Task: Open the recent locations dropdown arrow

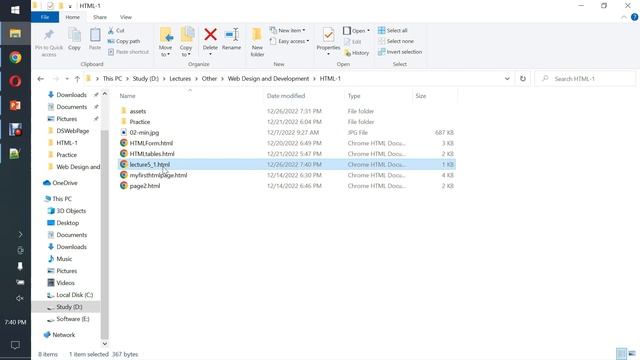Action: [x=67, y=79]
